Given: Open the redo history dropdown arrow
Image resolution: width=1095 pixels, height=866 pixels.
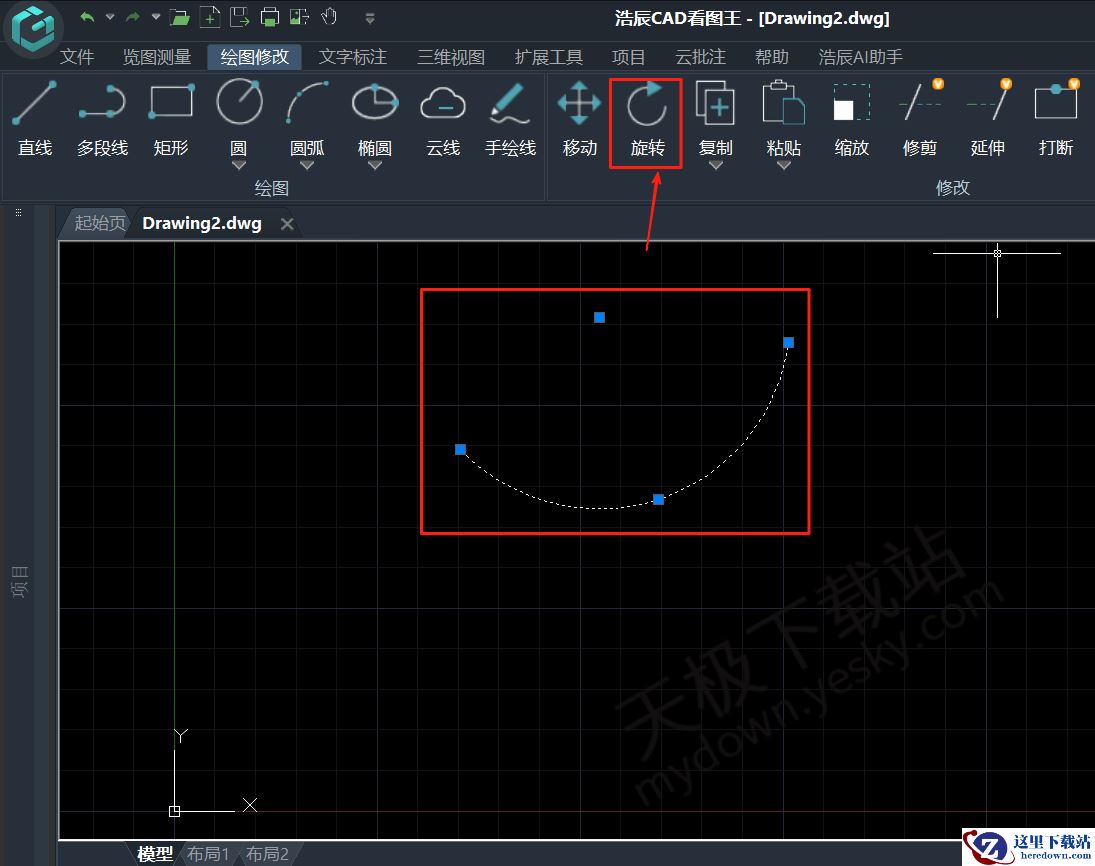Looking at the screenshot, I should (156, 17).
